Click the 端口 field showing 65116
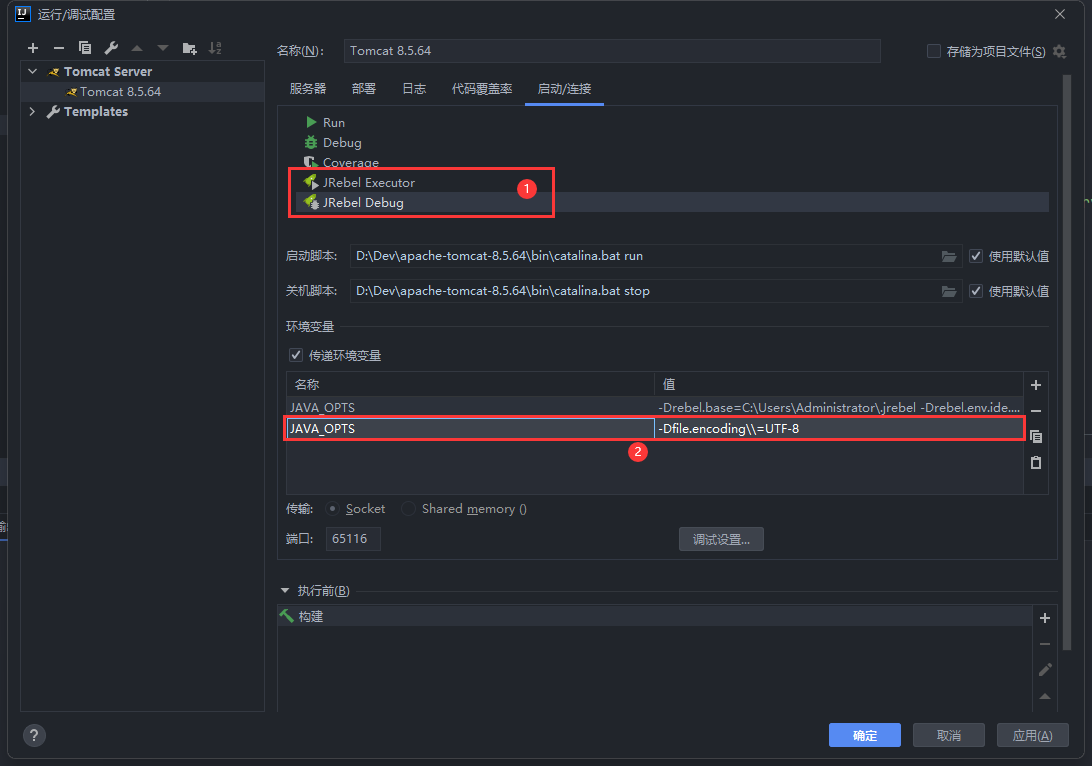The image size is (1092, 766). coord(353,539)
